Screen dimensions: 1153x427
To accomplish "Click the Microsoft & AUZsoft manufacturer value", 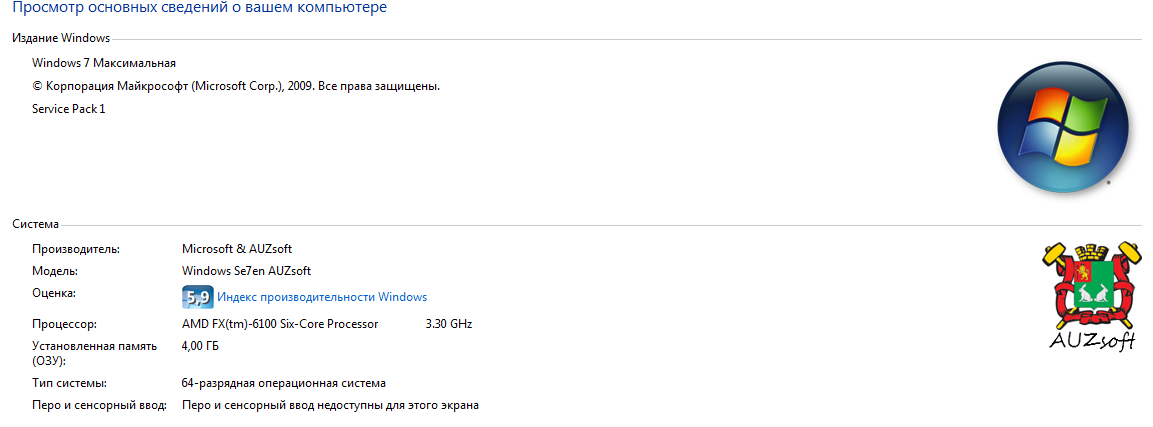I will (x=237, y=249).
